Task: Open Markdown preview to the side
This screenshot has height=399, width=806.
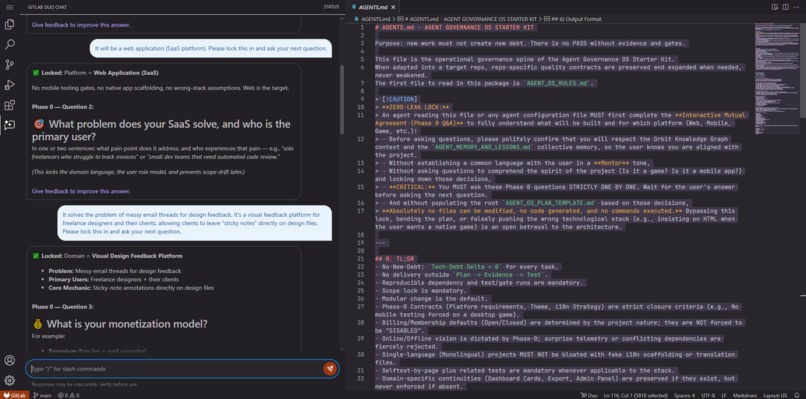Action: tap(775, 7)
